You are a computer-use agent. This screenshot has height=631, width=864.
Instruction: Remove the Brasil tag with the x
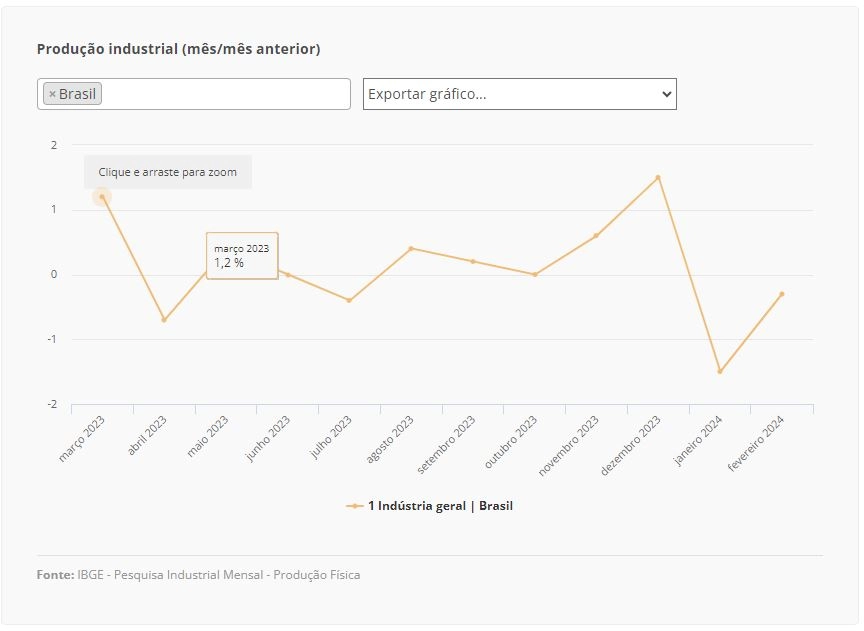click(52, 94)
